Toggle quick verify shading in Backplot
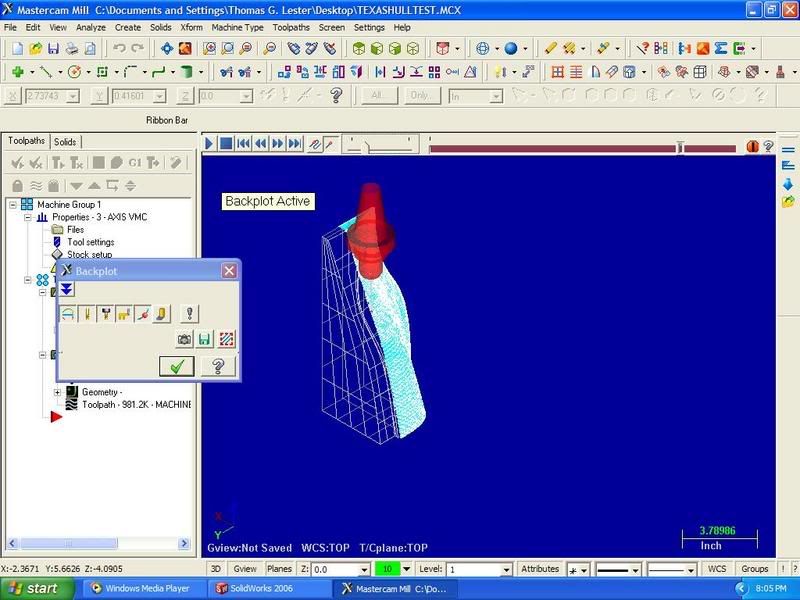 pos(161,313)
